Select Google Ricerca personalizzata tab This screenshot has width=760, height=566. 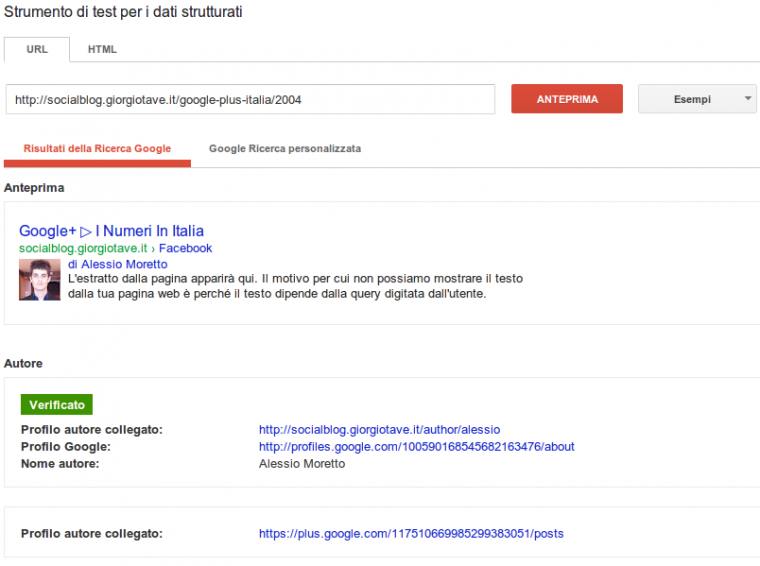click(285, 149)
